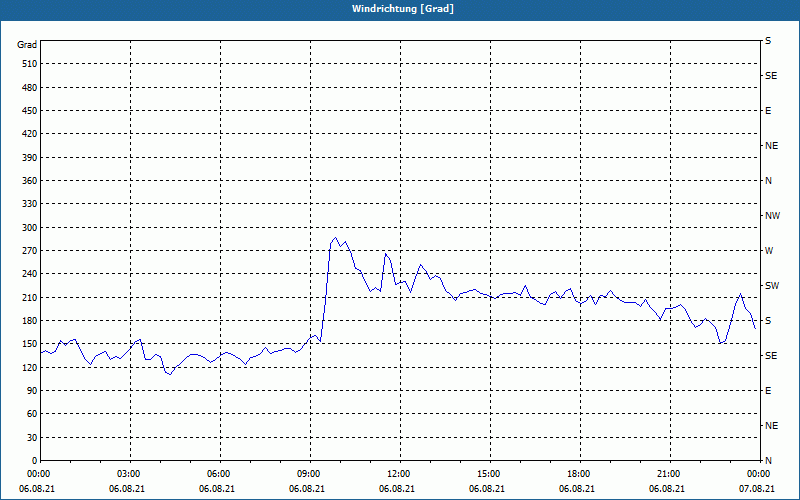The height and width of the screenshot is (500, 800).
Task: Click the 18:00 time label
Action: 580,474
